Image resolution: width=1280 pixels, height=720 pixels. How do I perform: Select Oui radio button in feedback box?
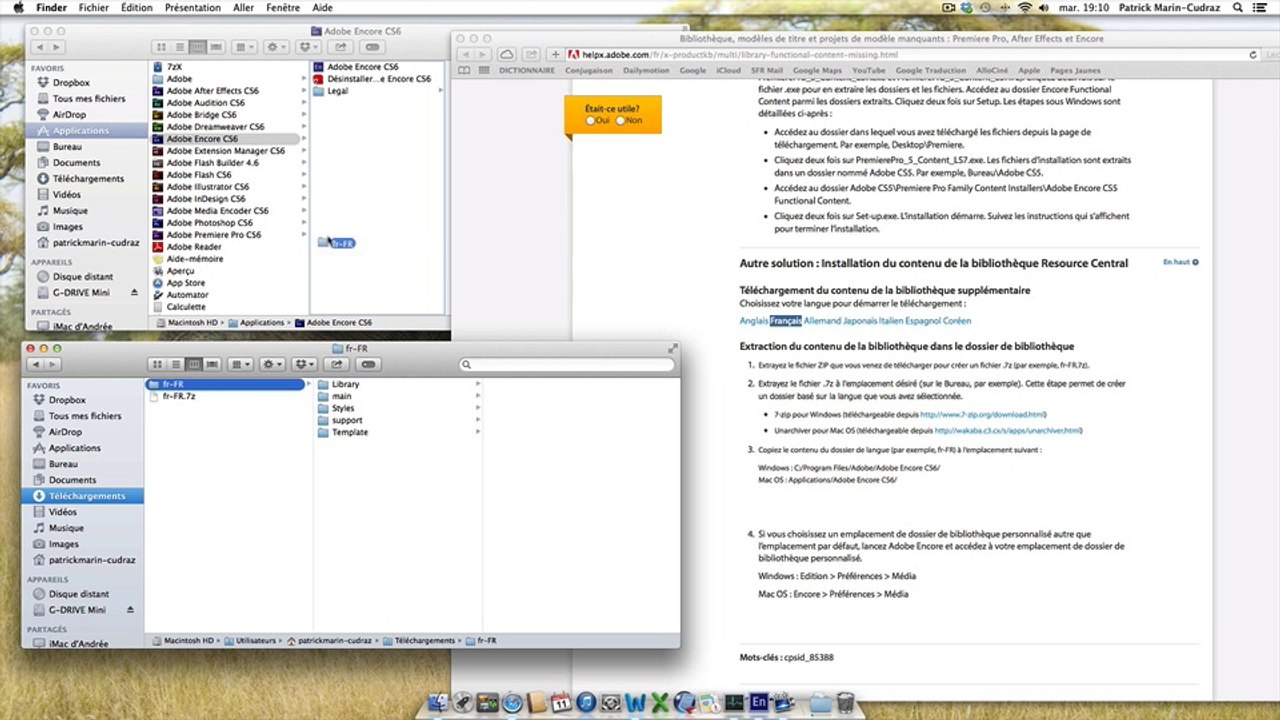coord(591,121)
